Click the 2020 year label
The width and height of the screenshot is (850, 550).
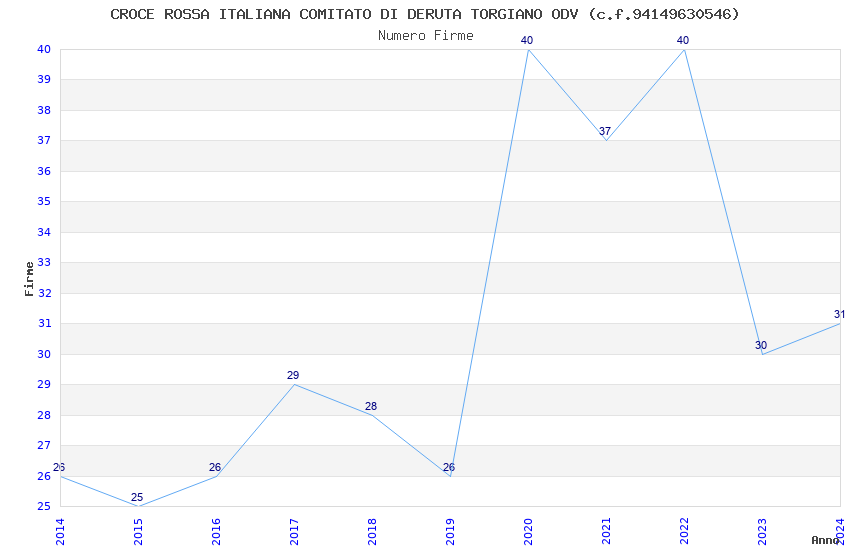click(x=529, y=532)
